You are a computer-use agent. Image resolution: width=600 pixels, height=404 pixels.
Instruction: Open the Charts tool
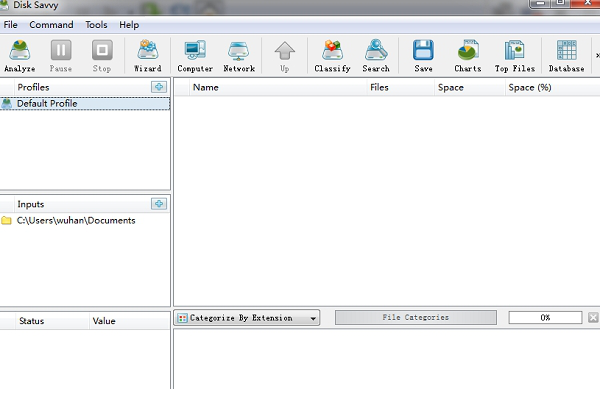(x=468, y=56)
